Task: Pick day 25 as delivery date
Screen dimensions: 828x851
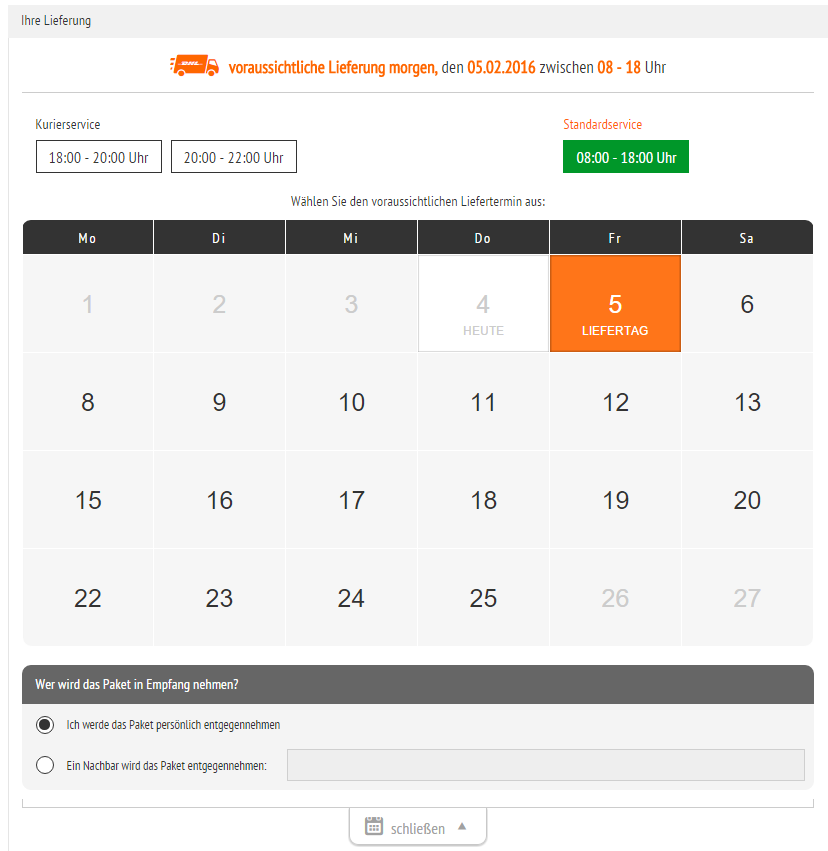Action: 483,598
